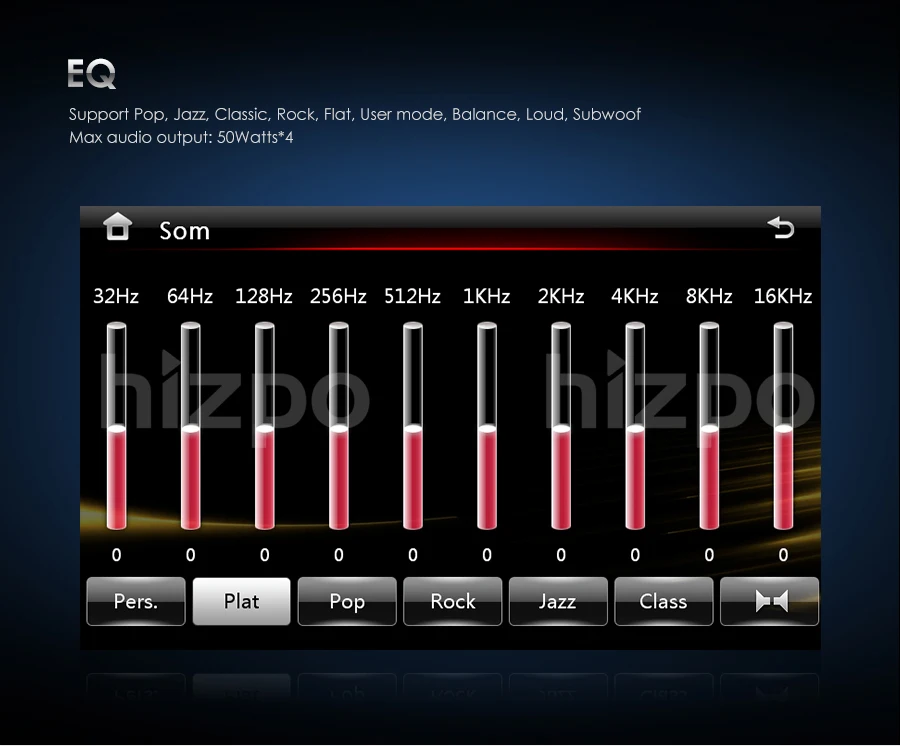This screenshot has width=900, height=746.
Task: Click the 32Hz band slider
Action: [x=117, y=426]
